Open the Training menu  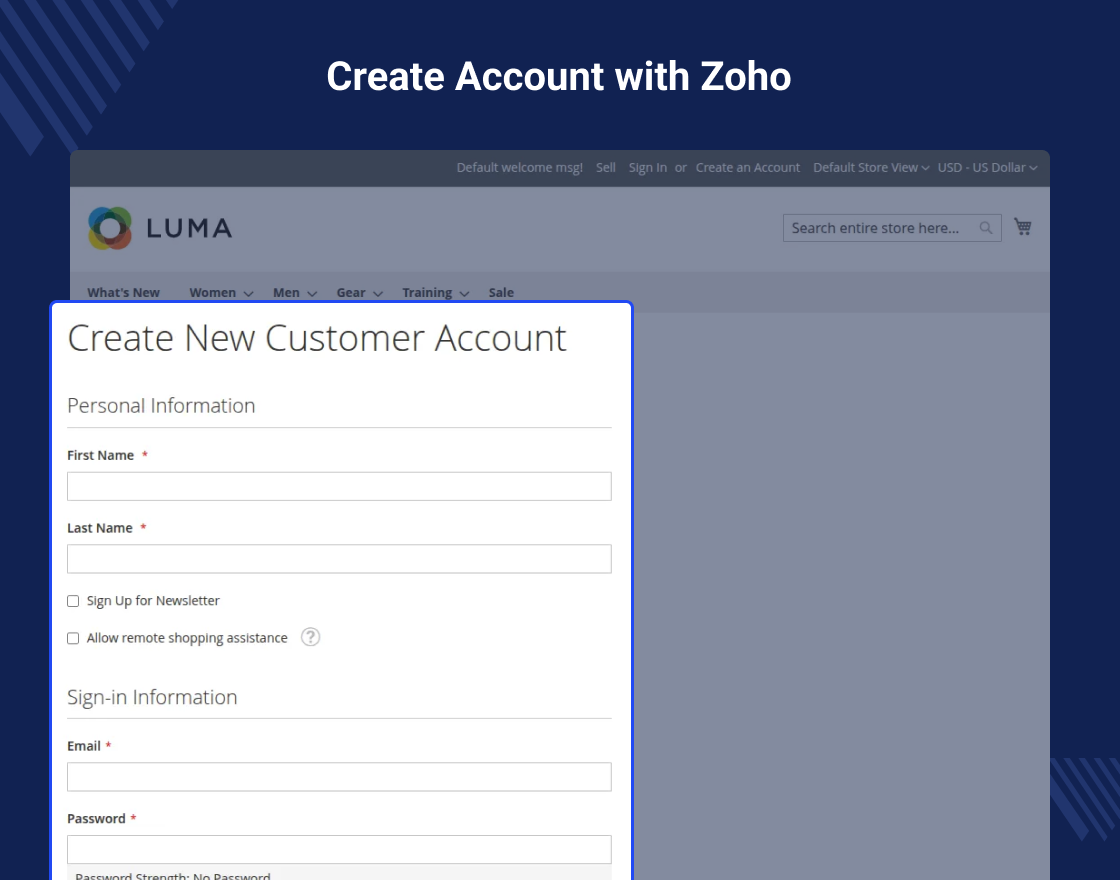point(435,292)
